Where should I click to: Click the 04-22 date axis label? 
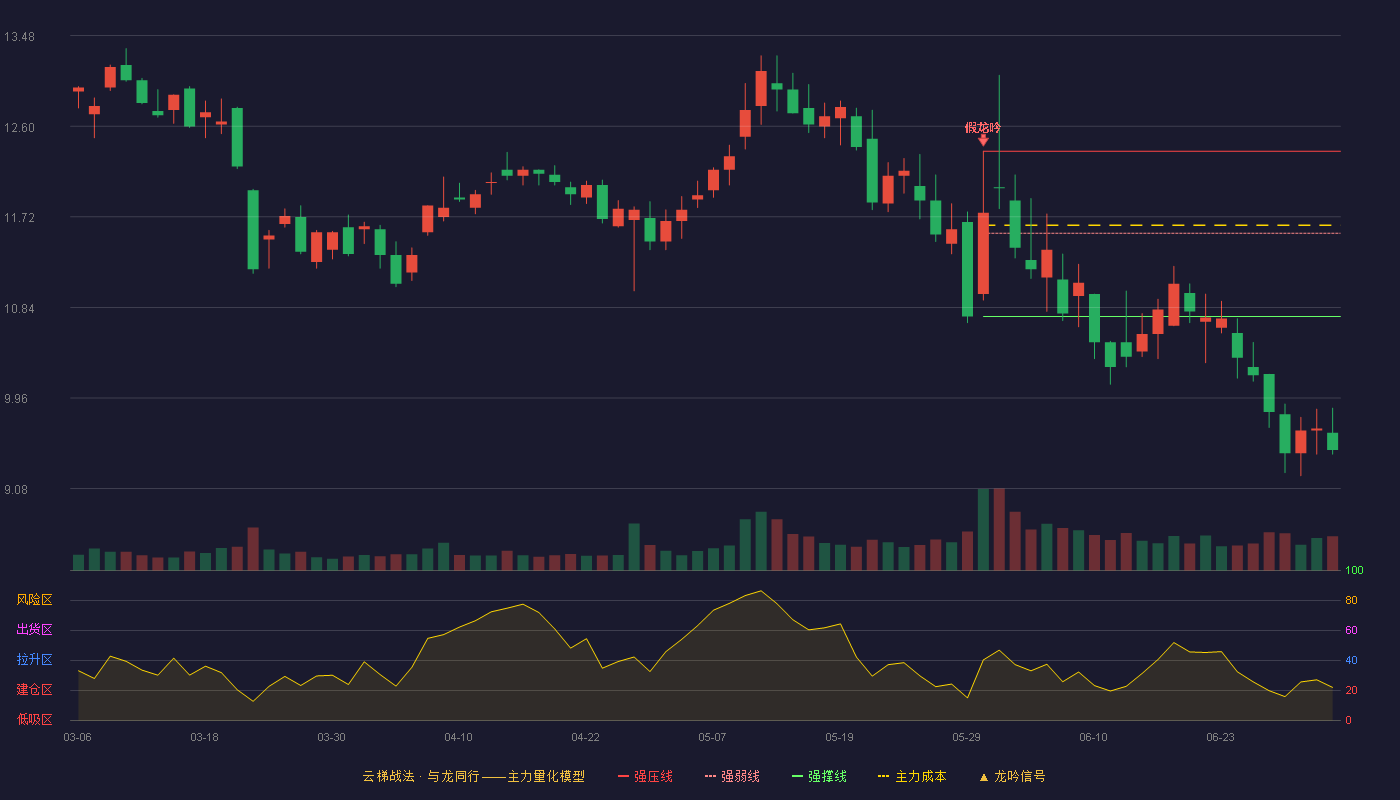[x=585, y=737]
